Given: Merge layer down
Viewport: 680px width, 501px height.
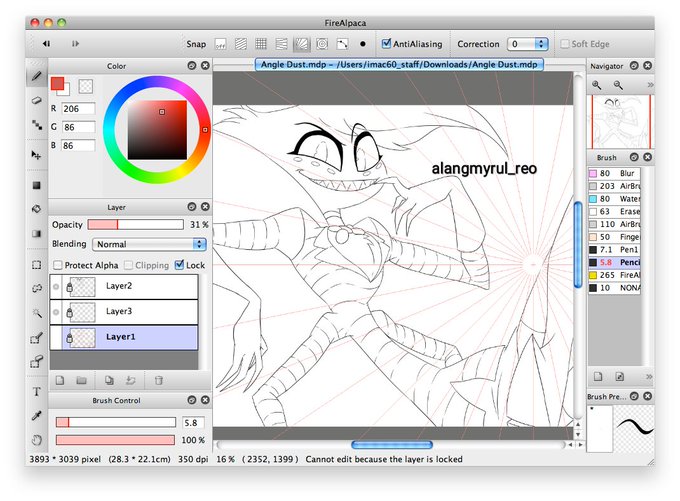Looking at the screenshot, I should (x=131, y=380).
